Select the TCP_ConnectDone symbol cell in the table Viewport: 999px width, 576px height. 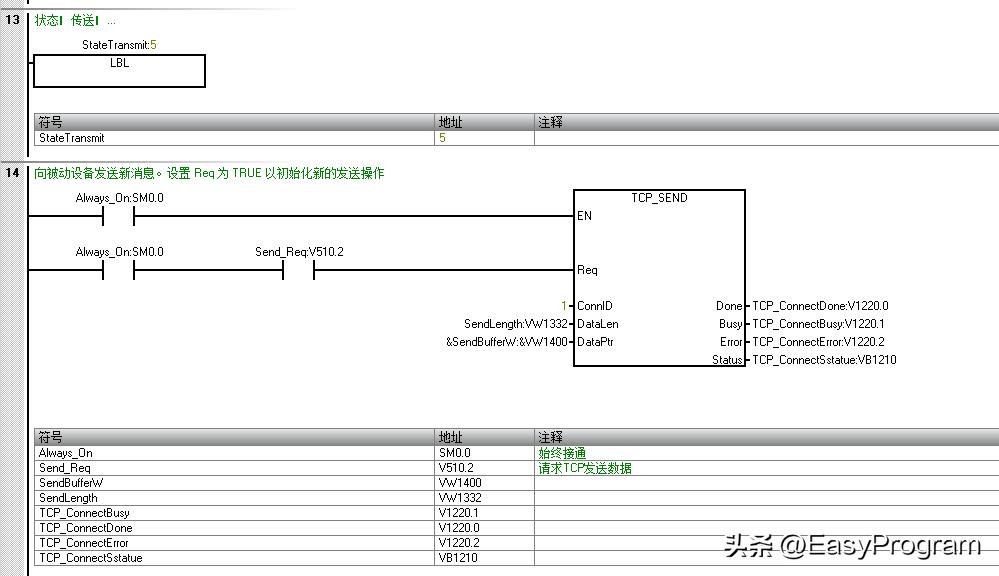[x=234, y=528]
